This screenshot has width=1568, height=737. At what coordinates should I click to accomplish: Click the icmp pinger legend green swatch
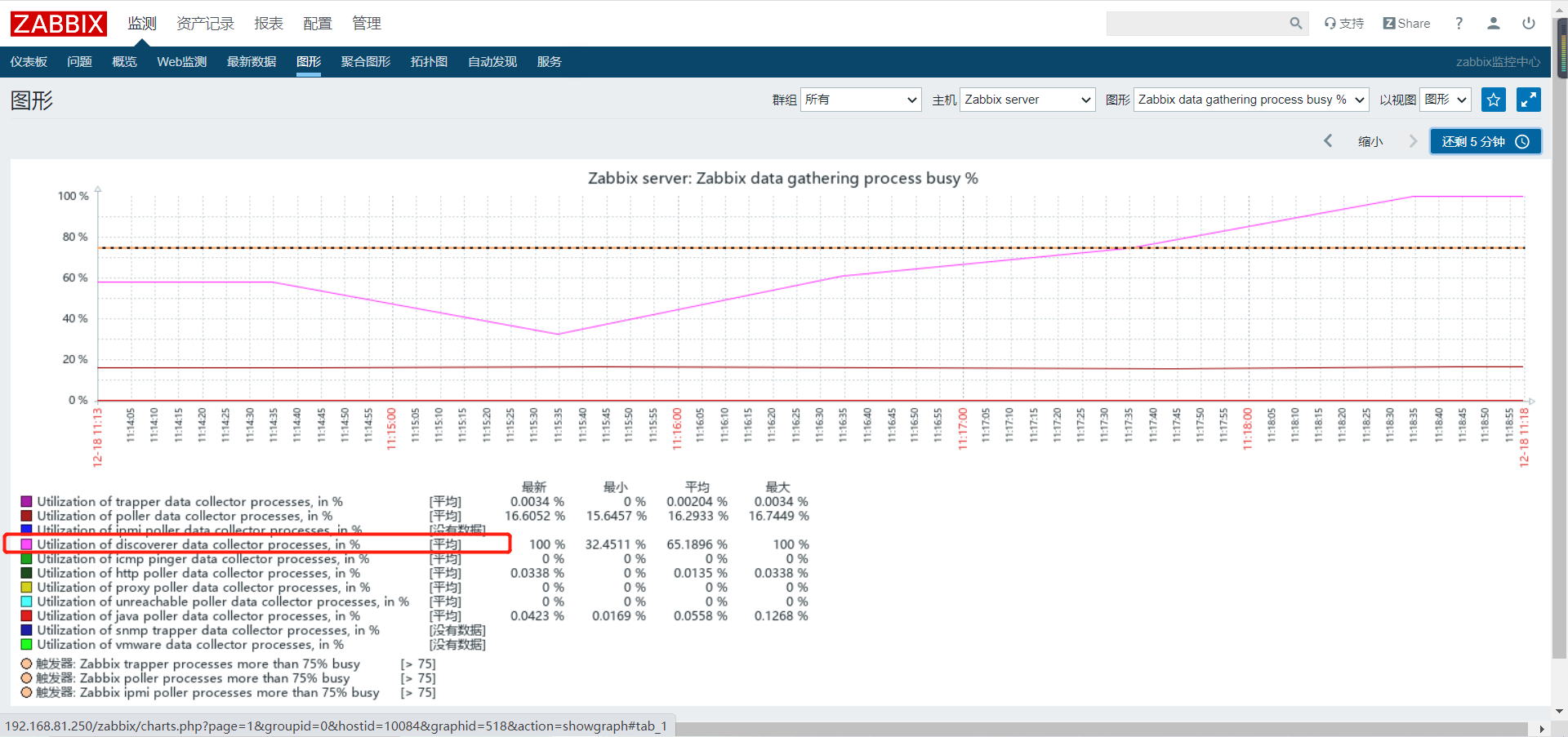pyautogui.click(x=27, y=558)
